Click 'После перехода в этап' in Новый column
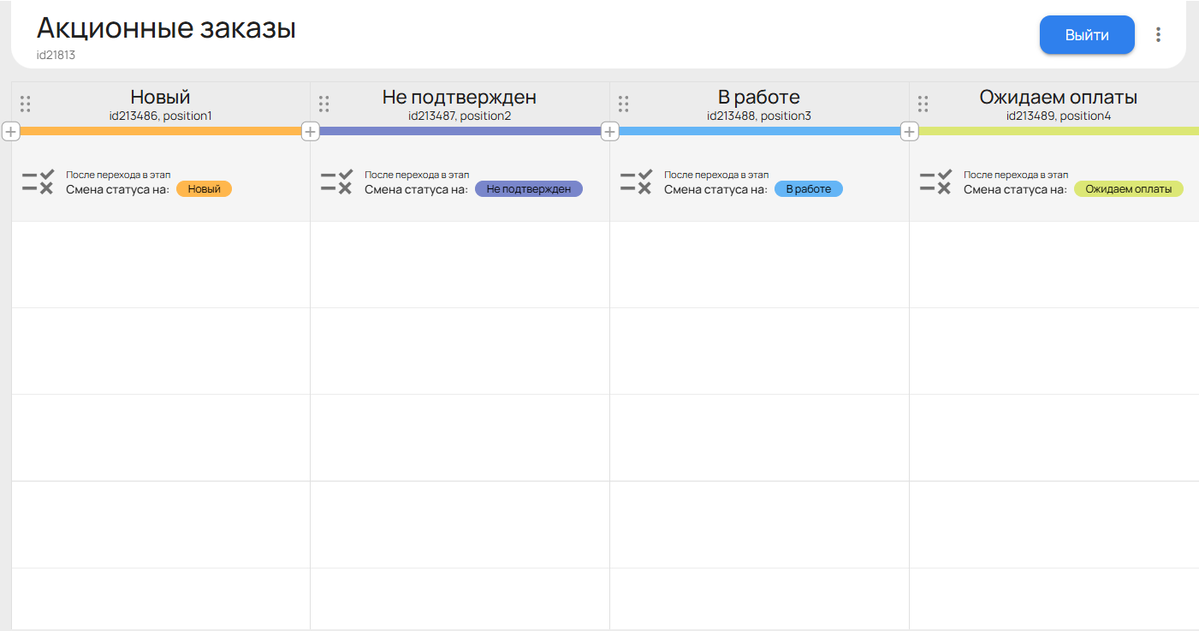Image resolution: width=1199 pixels, height=631 pixels. (118, 175)
